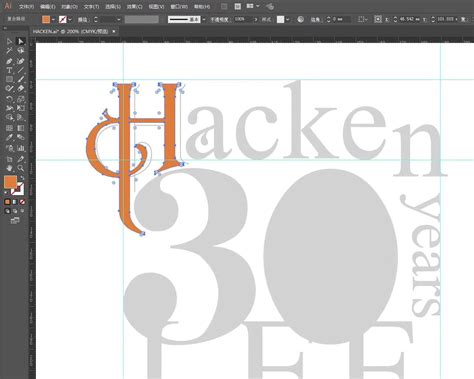This screenshot has width=474, height=379.
Task: Open the Type (T) menu
Action: point(91,7)
